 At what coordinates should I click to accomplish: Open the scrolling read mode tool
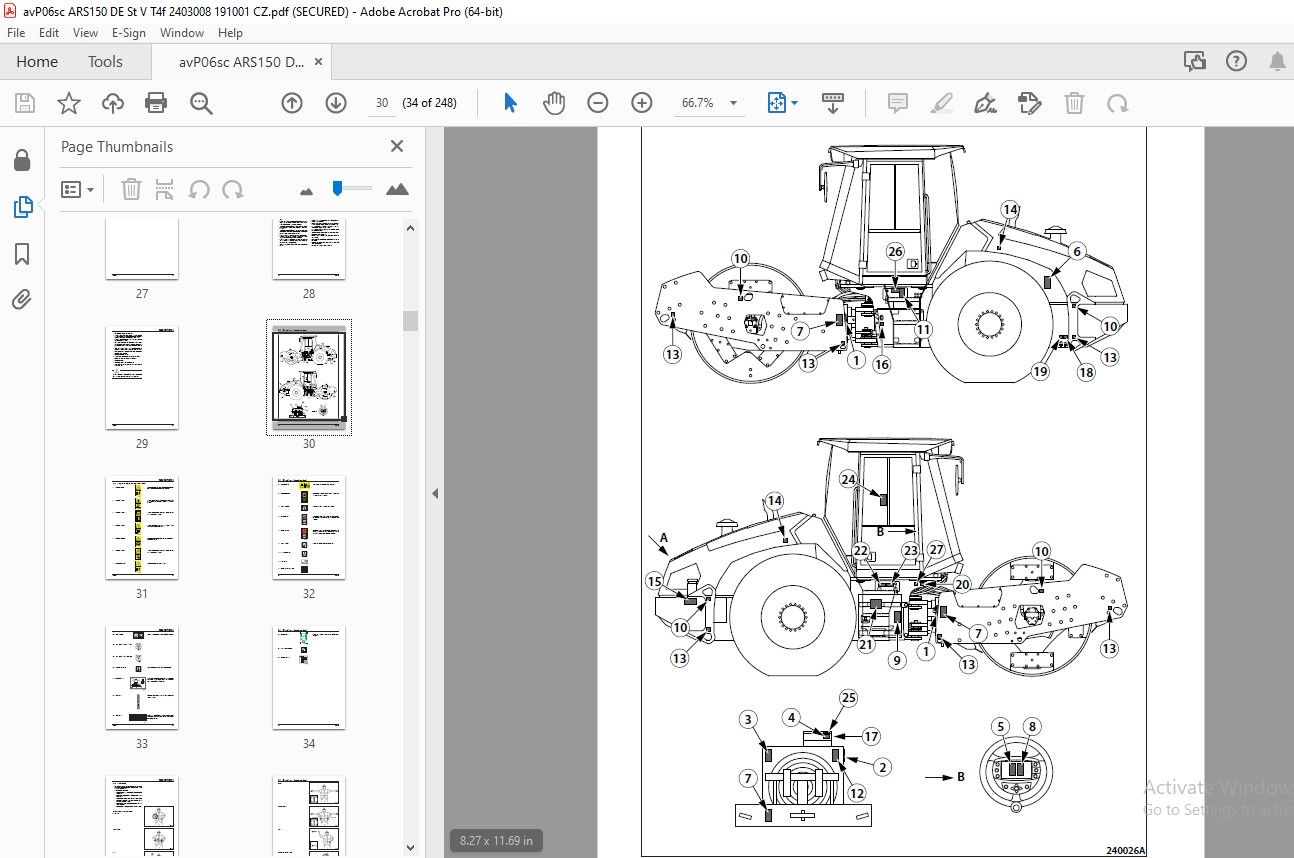tap(833, 103)
